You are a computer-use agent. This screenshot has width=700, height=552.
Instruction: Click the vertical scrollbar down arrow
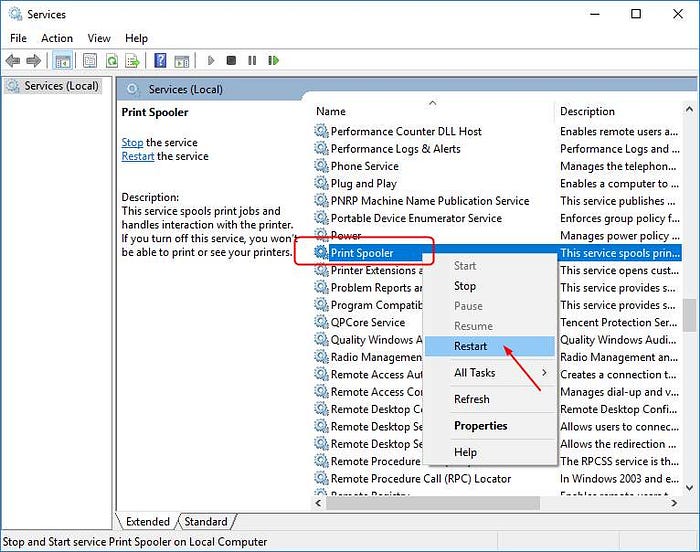[x=689, y=488]
